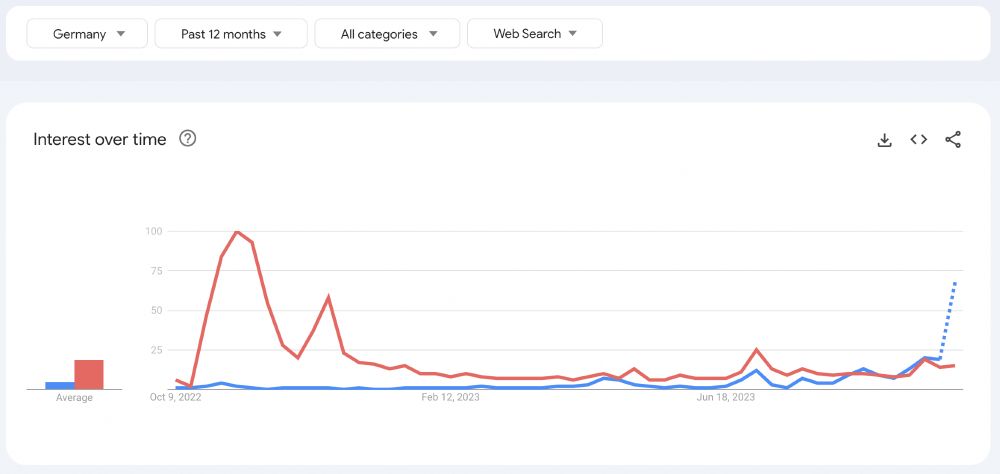Viewport: 1000px width, 474px height.
Task: Open the Germany region dropdown
Action: click(x=87, y=34)
